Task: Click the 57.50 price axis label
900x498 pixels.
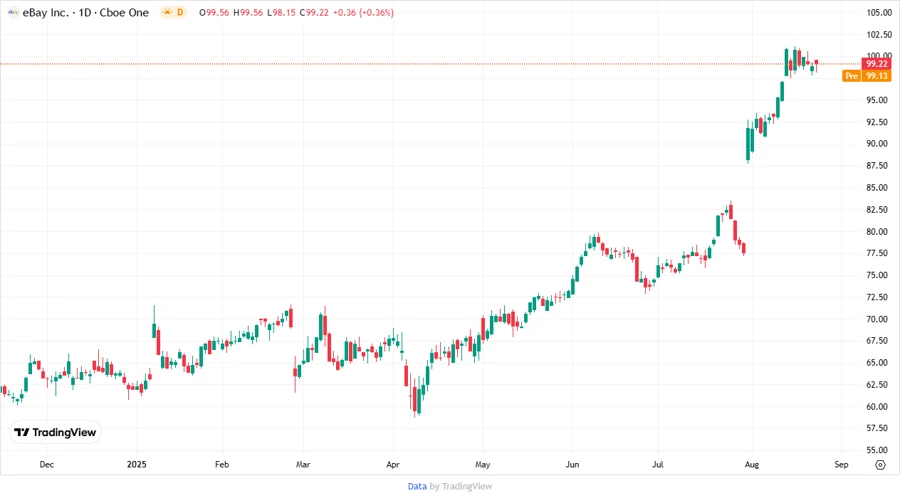Action: click(x=877, y=428)
